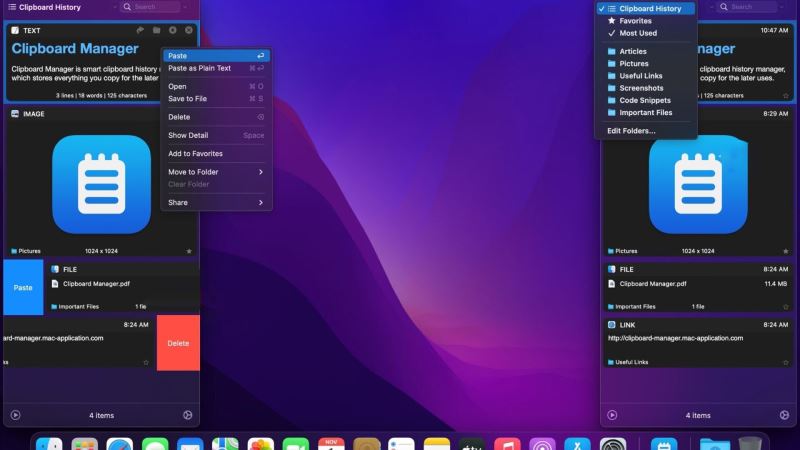Toggle the favorite star on the right file card
800x450 pixels.
coord(786,307)
